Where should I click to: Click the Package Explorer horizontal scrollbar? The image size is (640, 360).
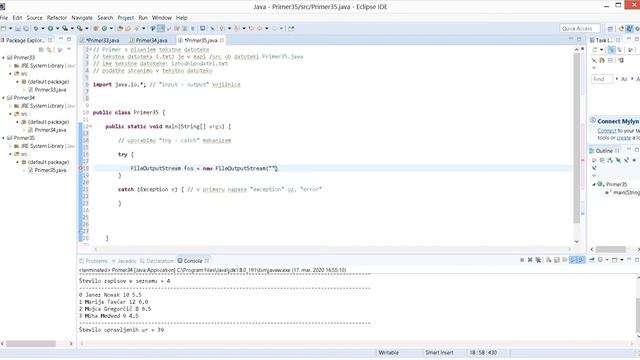click(31, 344)
